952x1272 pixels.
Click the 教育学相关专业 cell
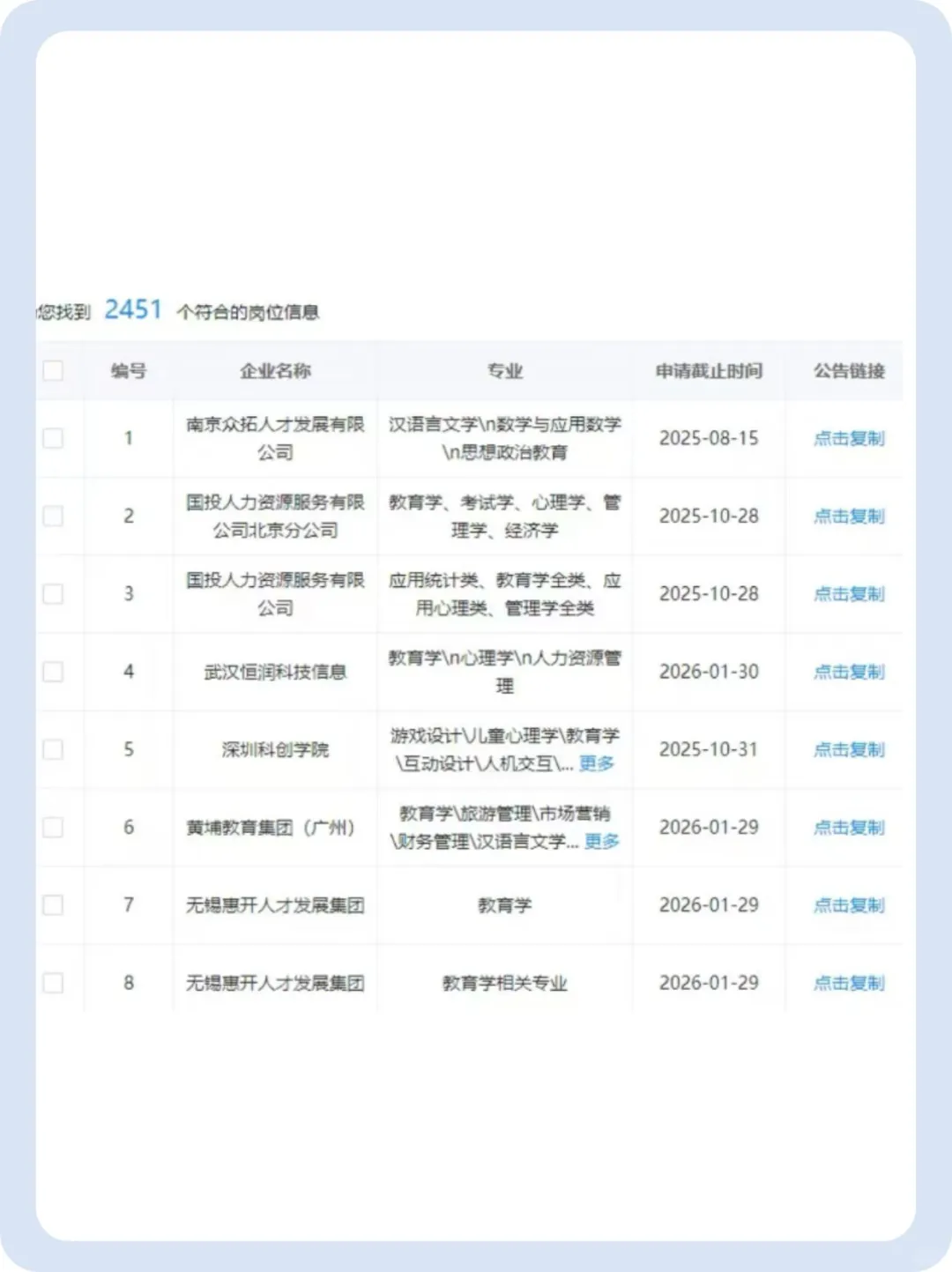(x=505, y=983)
